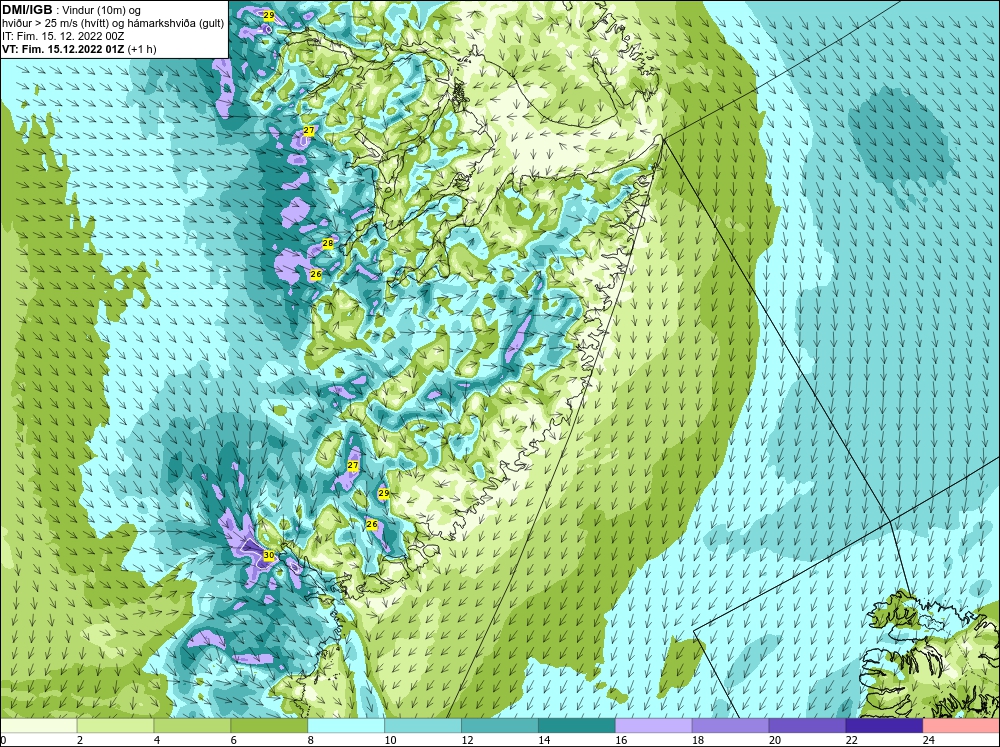Pick the lavender 16–18 legend swatch

pos(654,726)
